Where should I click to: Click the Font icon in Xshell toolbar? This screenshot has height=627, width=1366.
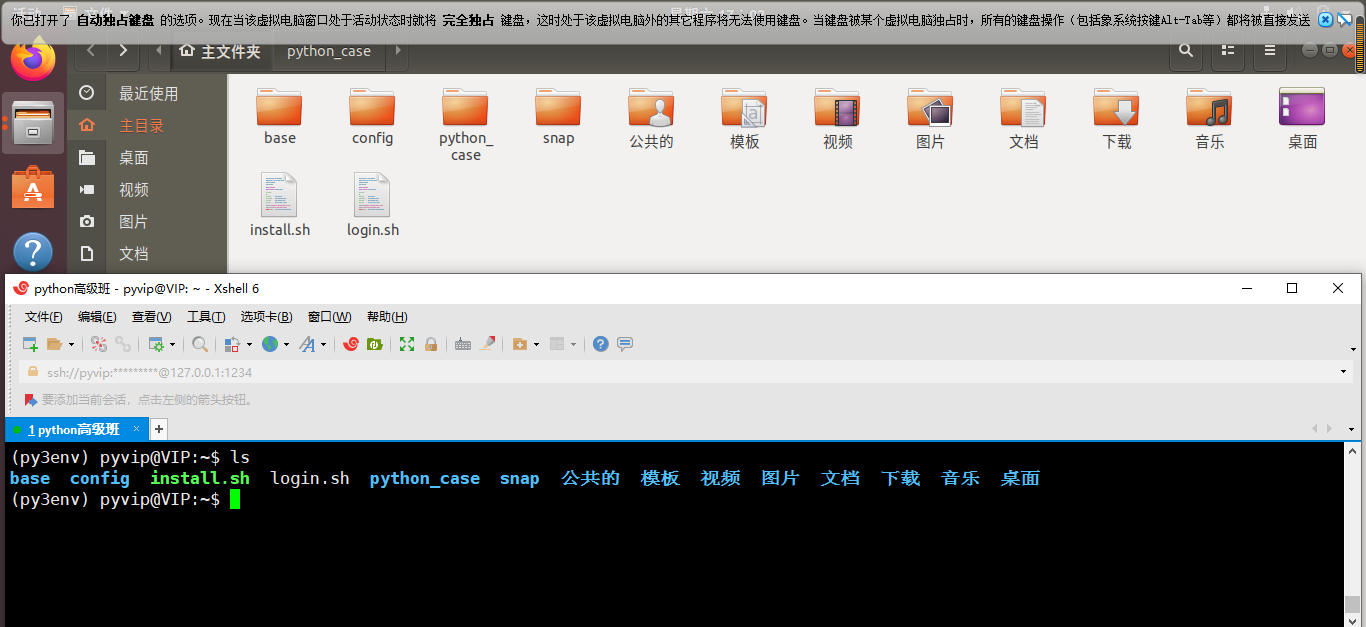(x=307, y=344)
